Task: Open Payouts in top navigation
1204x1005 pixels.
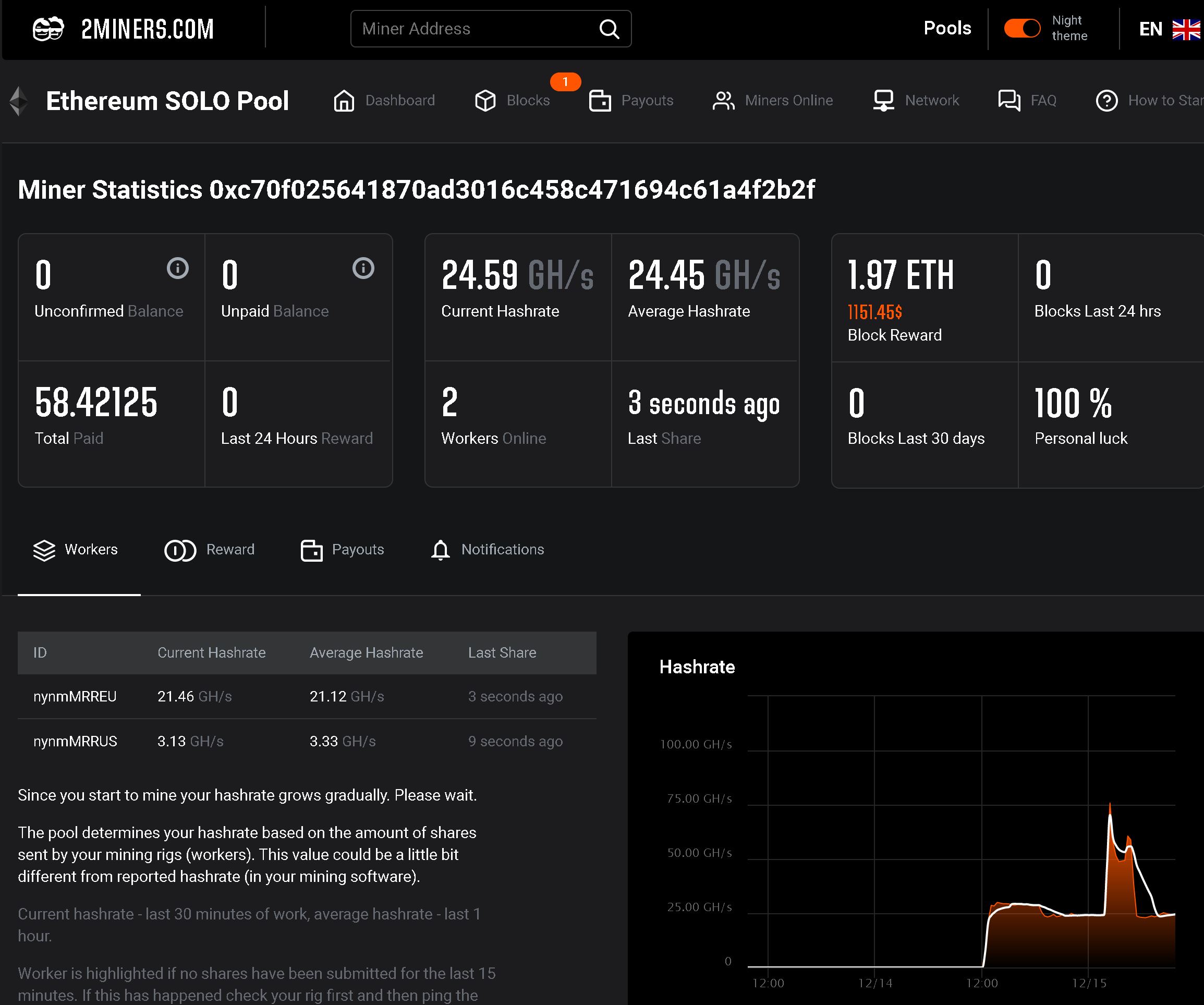Action: (632, 101)
